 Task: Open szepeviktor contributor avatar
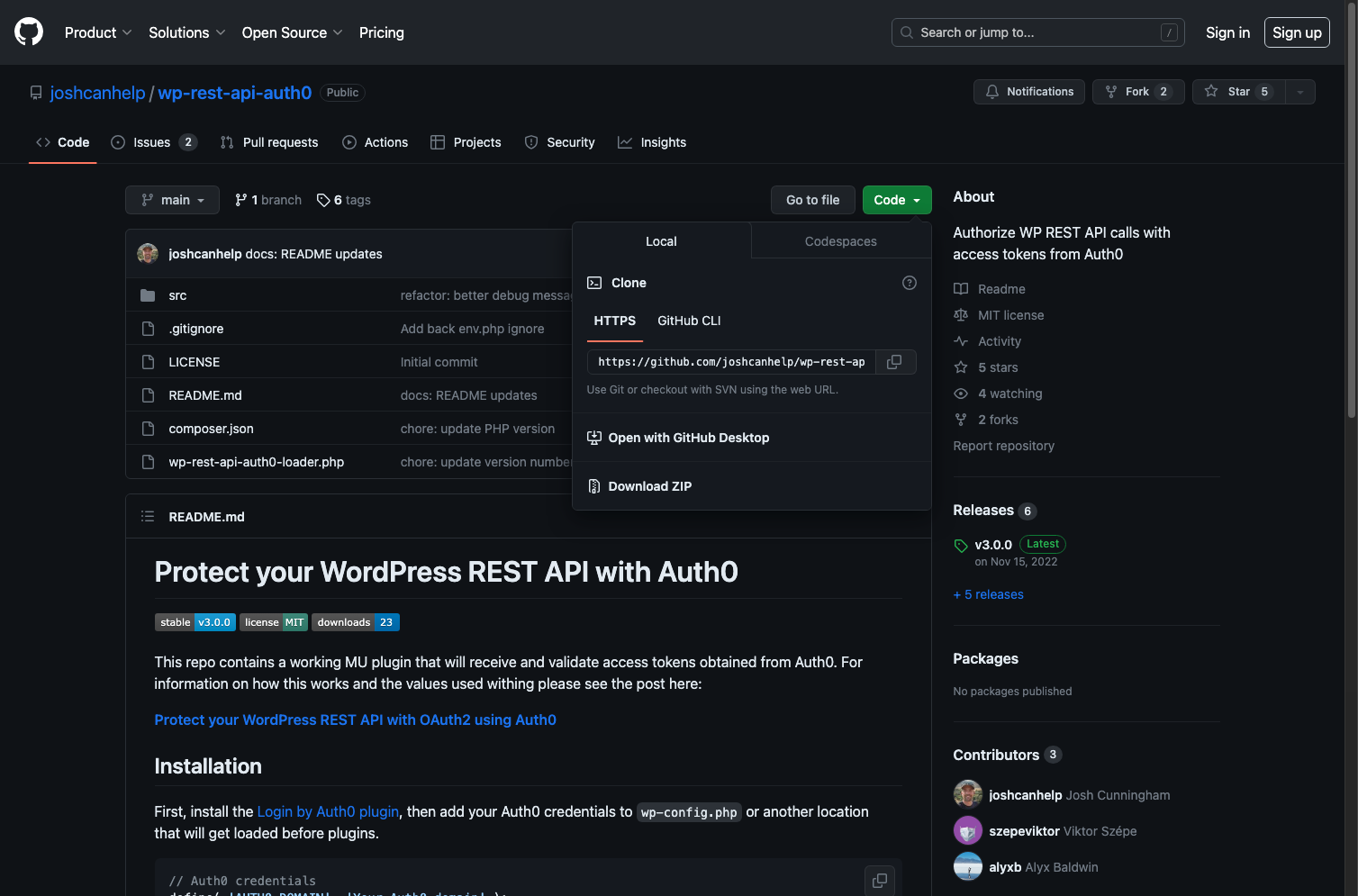point(968,830)
